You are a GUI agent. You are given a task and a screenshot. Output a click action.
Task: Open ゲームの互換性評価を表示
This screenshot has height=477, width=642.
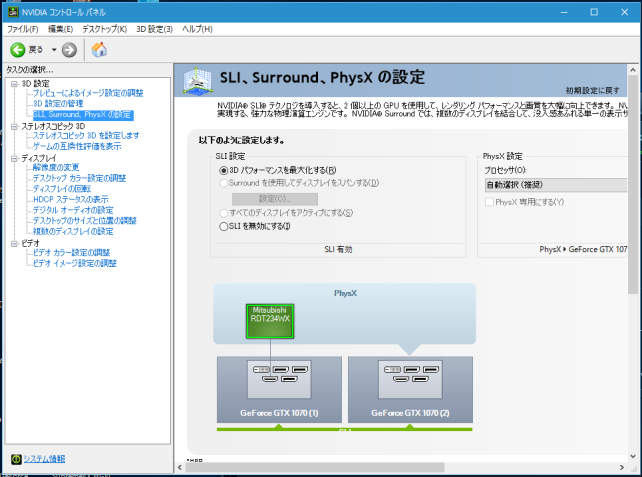point(77,146)
